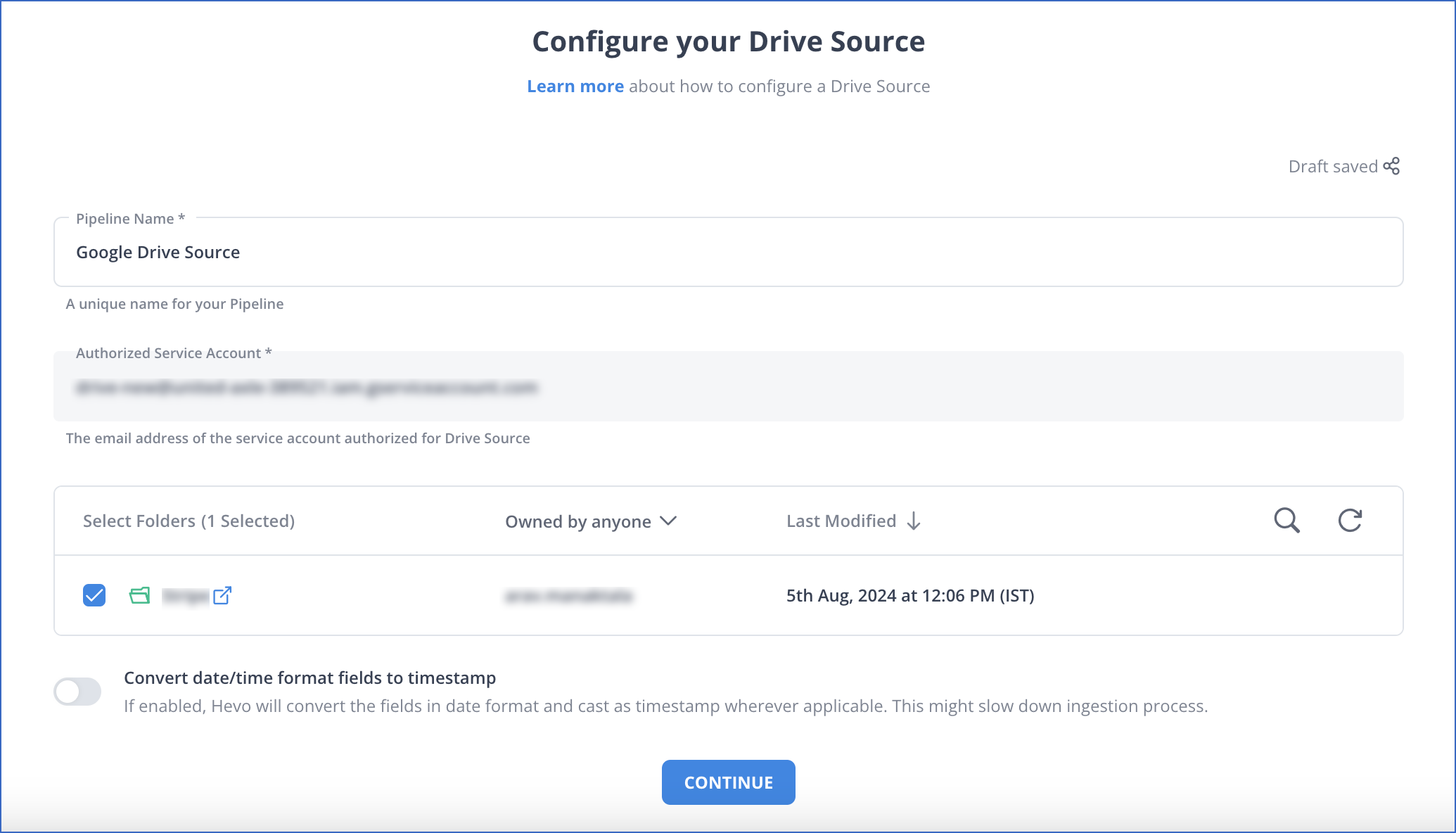1456x833 pixels.
Task: Click the share icon next to Draft saved
Action: (x=1391, y=166)
